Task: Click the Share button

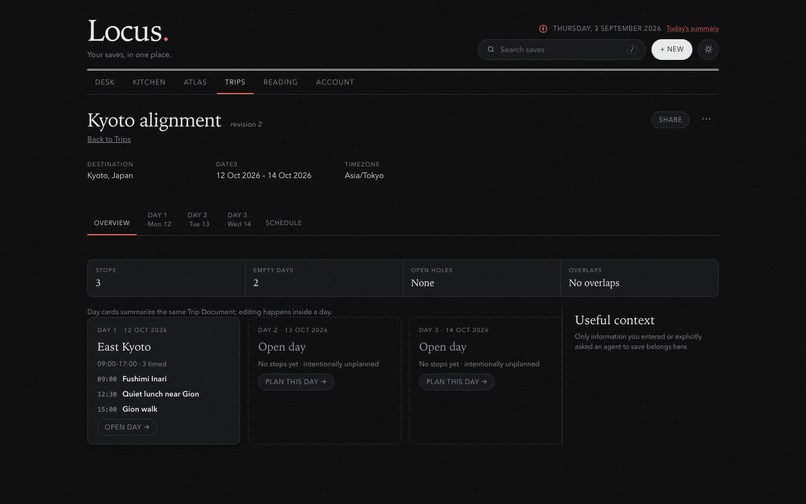Action: point(670,120)
